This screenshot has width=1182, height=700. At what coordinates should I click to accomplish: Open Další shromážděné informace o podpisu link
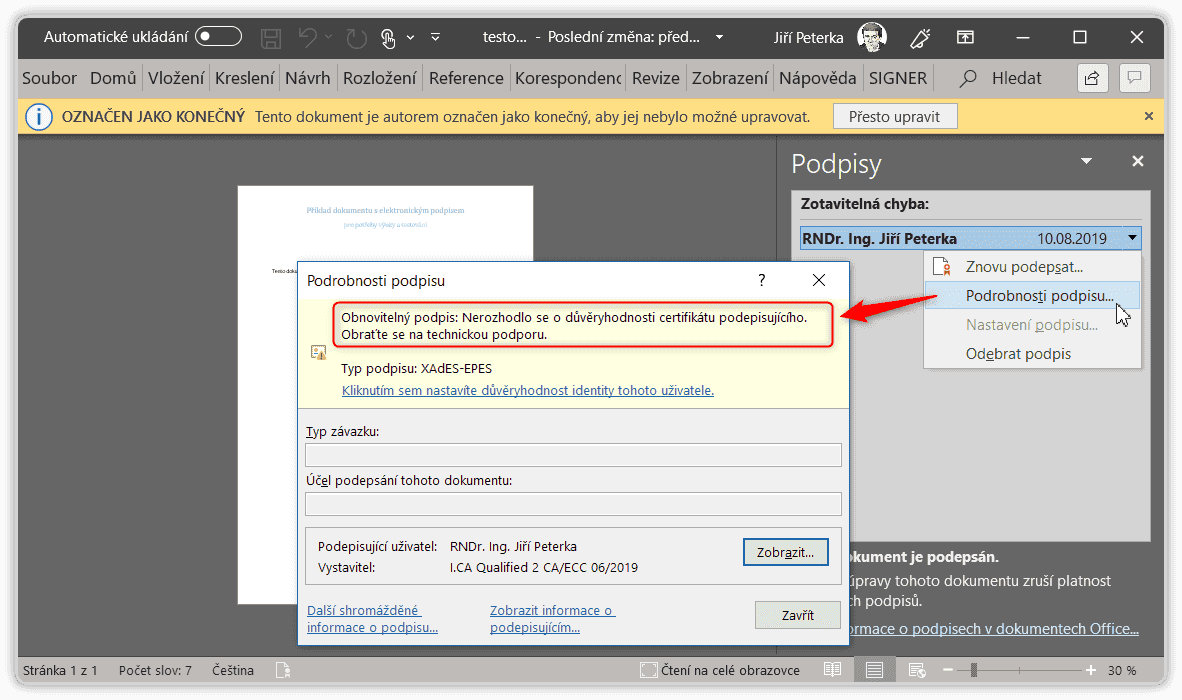(x=372, y=619)
